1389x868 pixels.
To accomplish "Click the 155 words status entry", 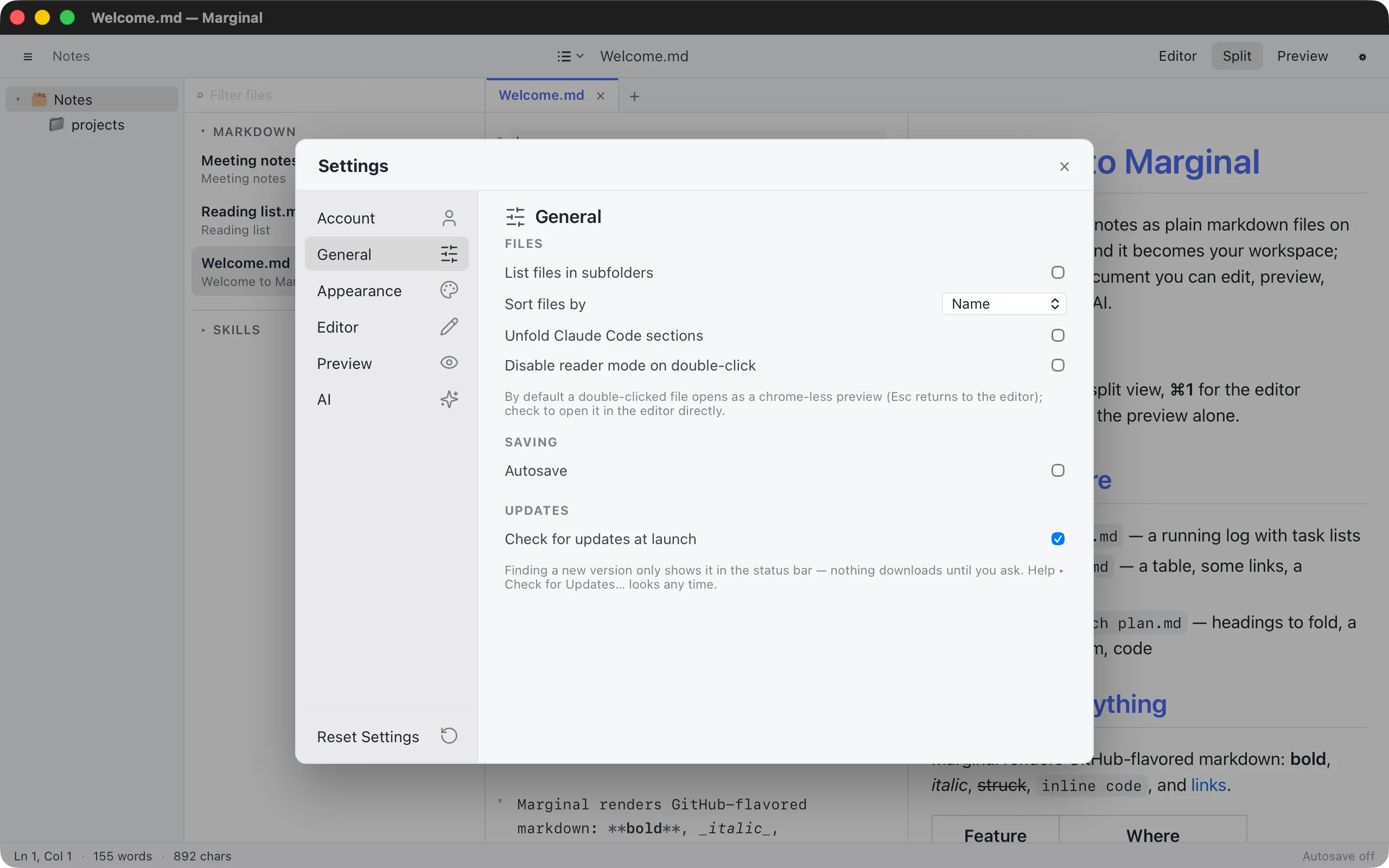I will pyautogui.click(x=122, y=856).
